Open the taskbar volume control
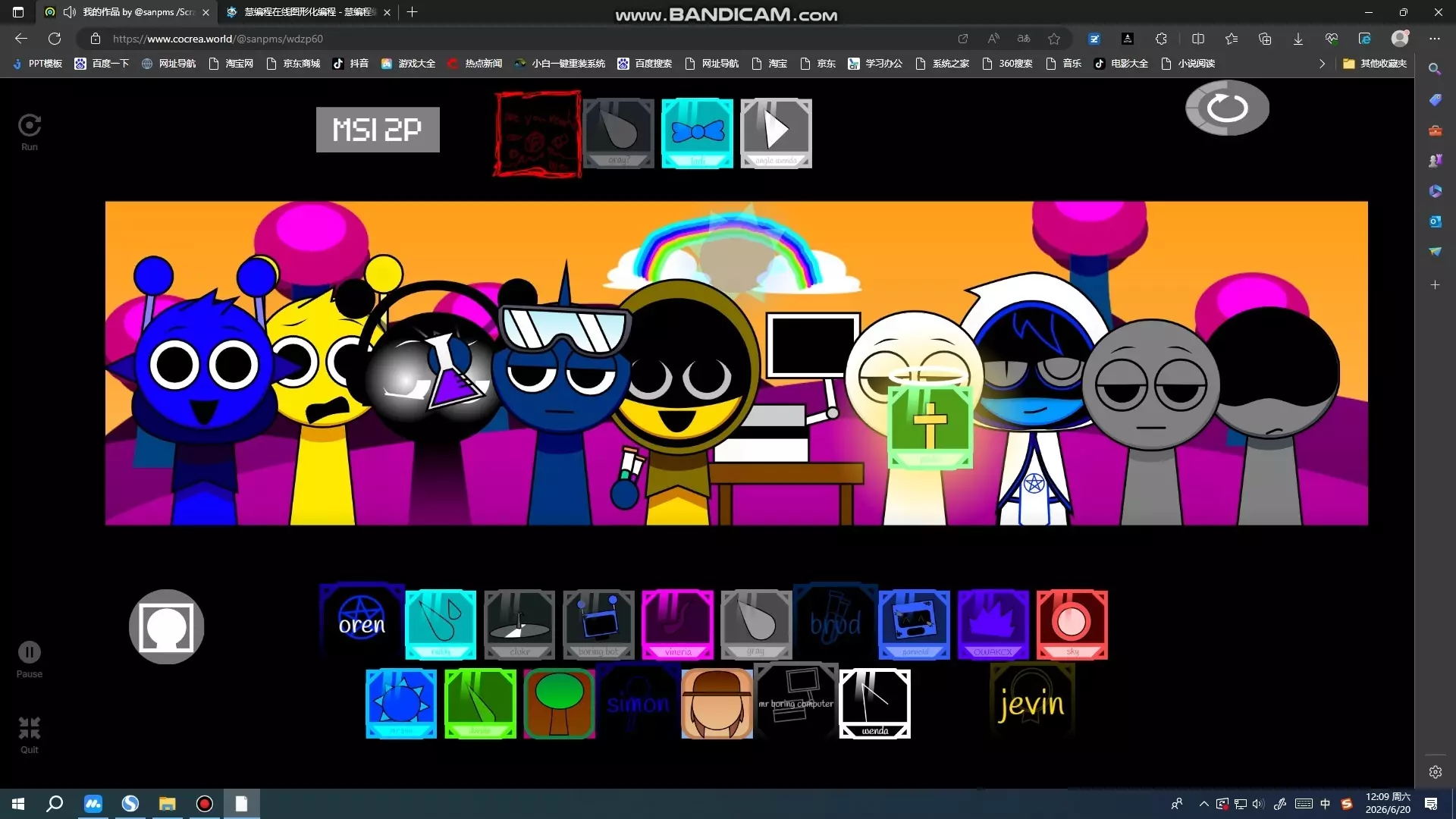 (x=1258, y=804)
